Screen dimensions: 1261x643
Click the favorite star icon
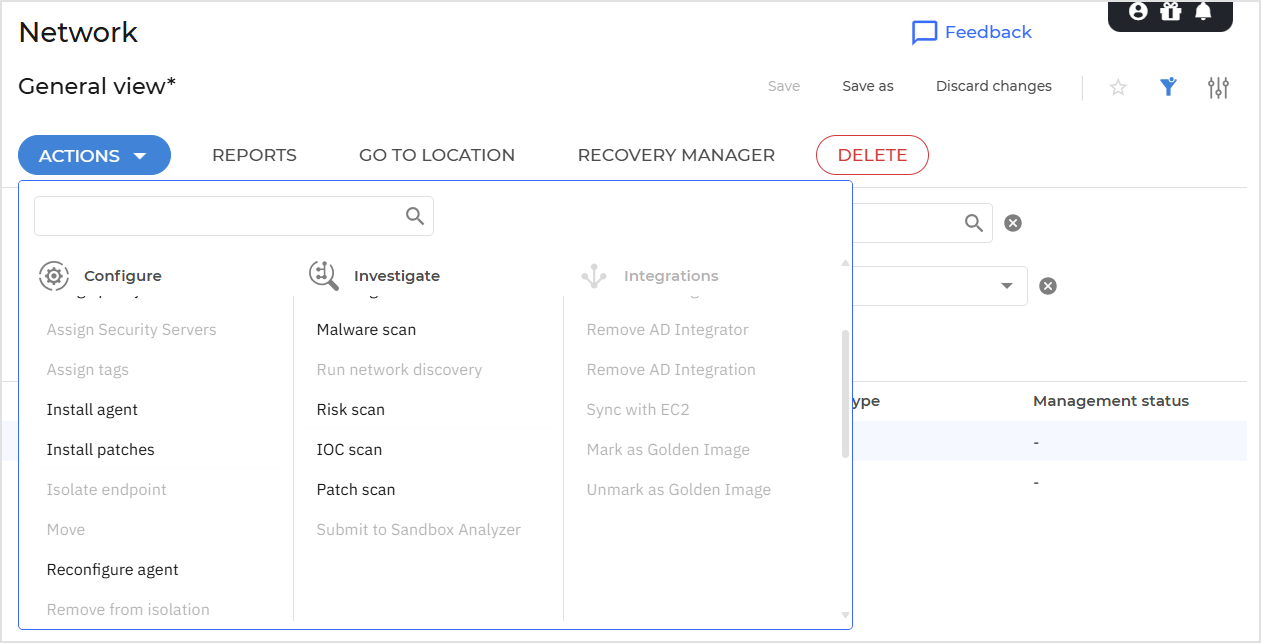point(1118,87)
